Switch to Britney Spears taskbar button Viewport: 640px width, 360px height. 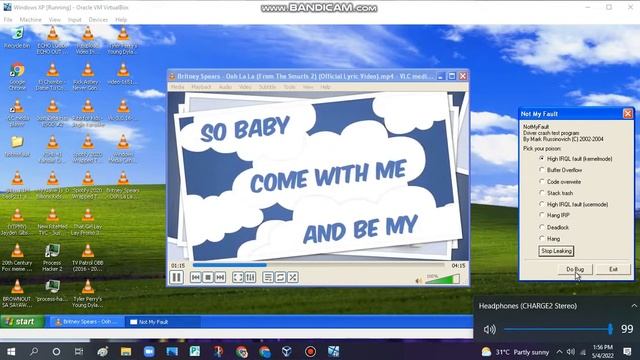(x=86, y=322)
